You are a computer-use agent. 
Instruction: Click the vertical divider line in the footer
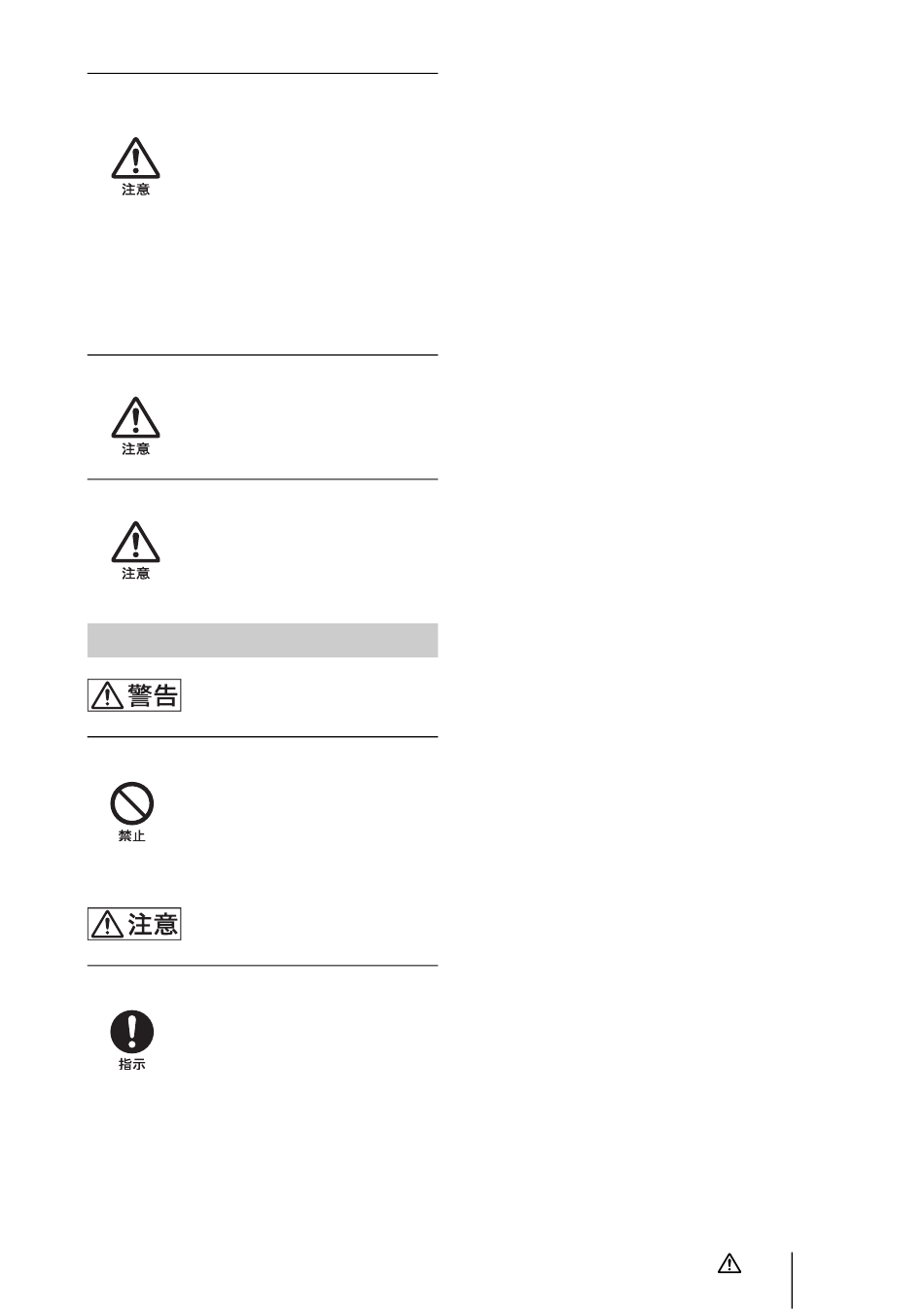pos(792,1280)
